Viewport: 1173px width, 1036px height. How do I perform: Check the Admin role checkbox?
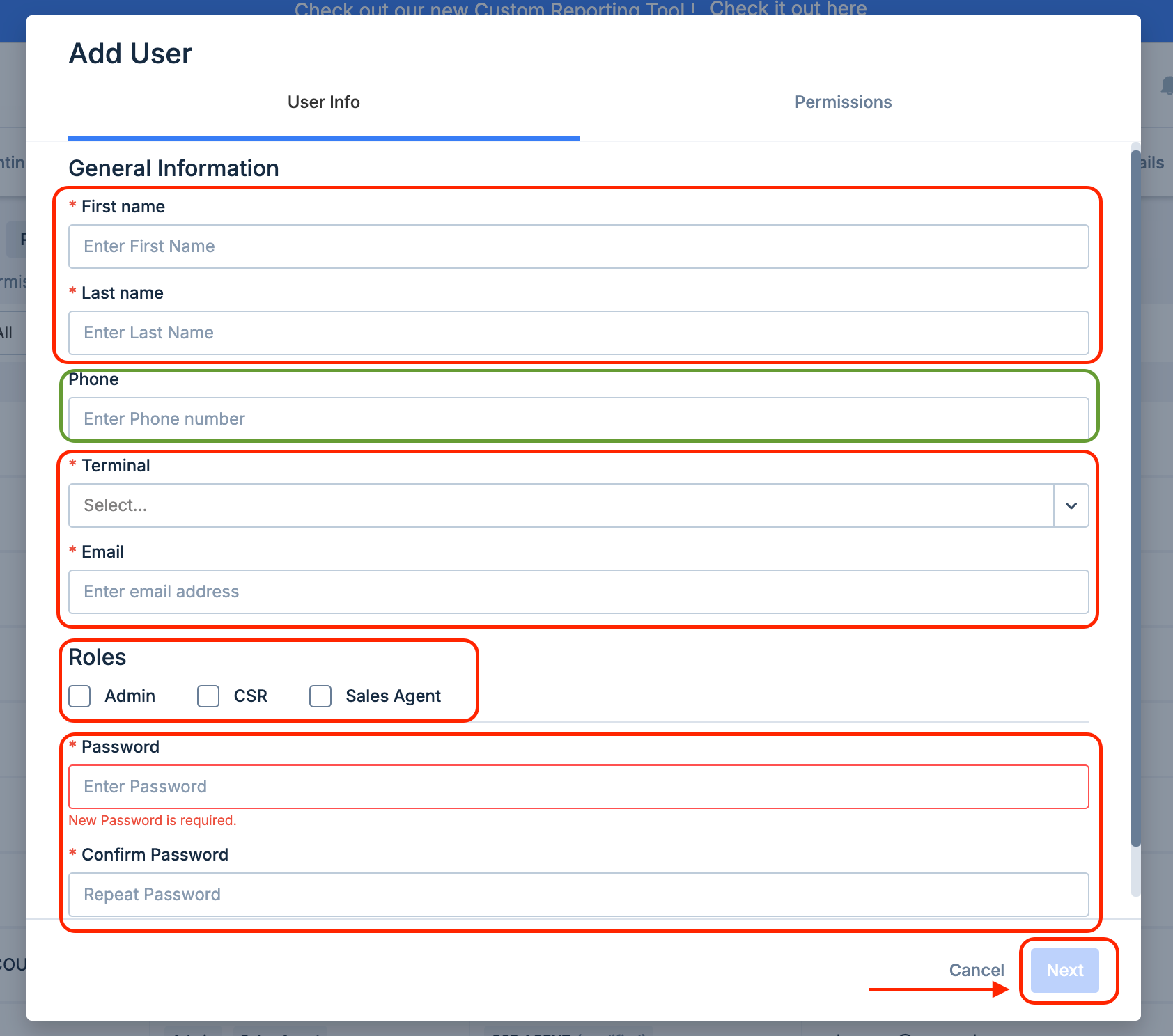(80, 696)
